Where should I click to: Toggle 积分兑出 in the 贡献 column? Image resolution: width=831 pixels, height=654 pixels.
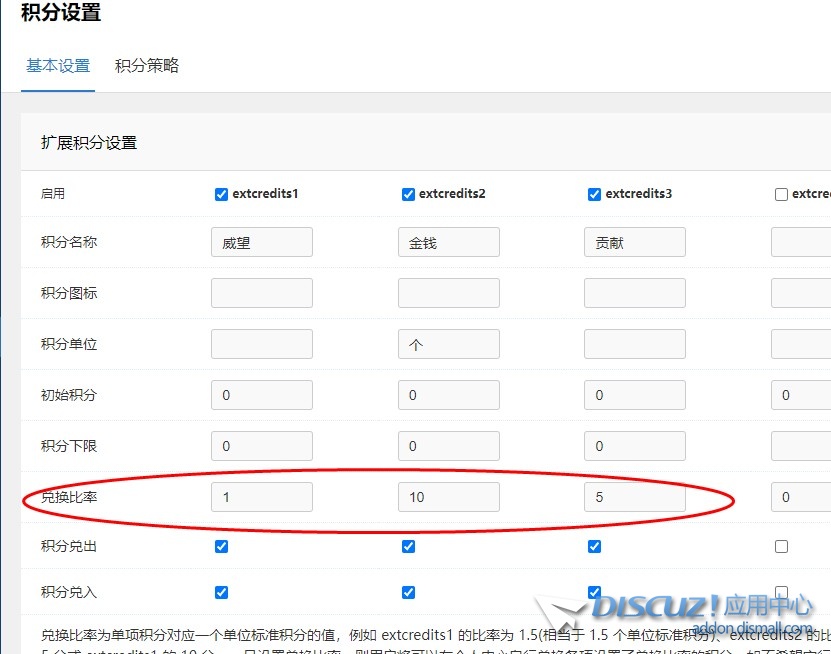[595, 546]
